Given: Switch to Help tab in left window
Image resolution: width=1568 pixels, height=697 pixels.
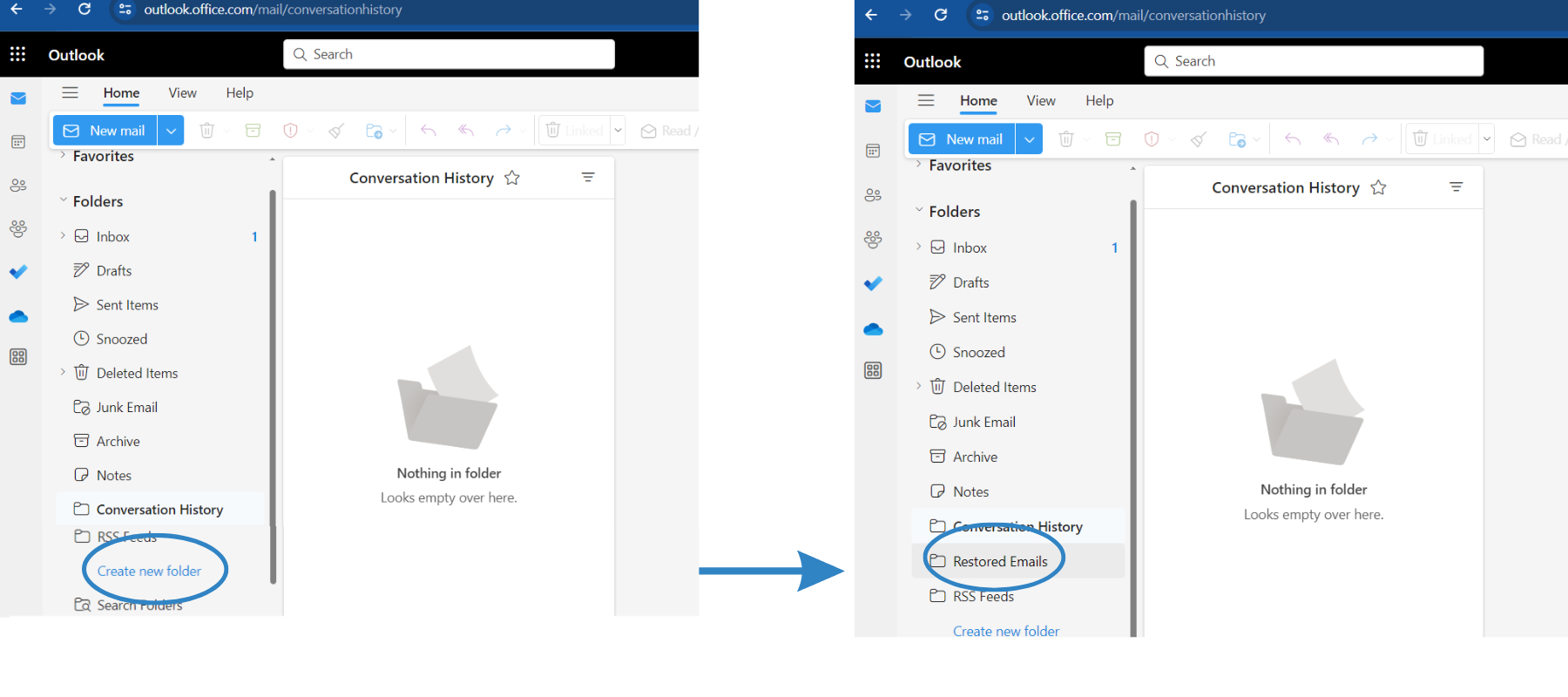Looking at the screenshot, I should 240,93.
